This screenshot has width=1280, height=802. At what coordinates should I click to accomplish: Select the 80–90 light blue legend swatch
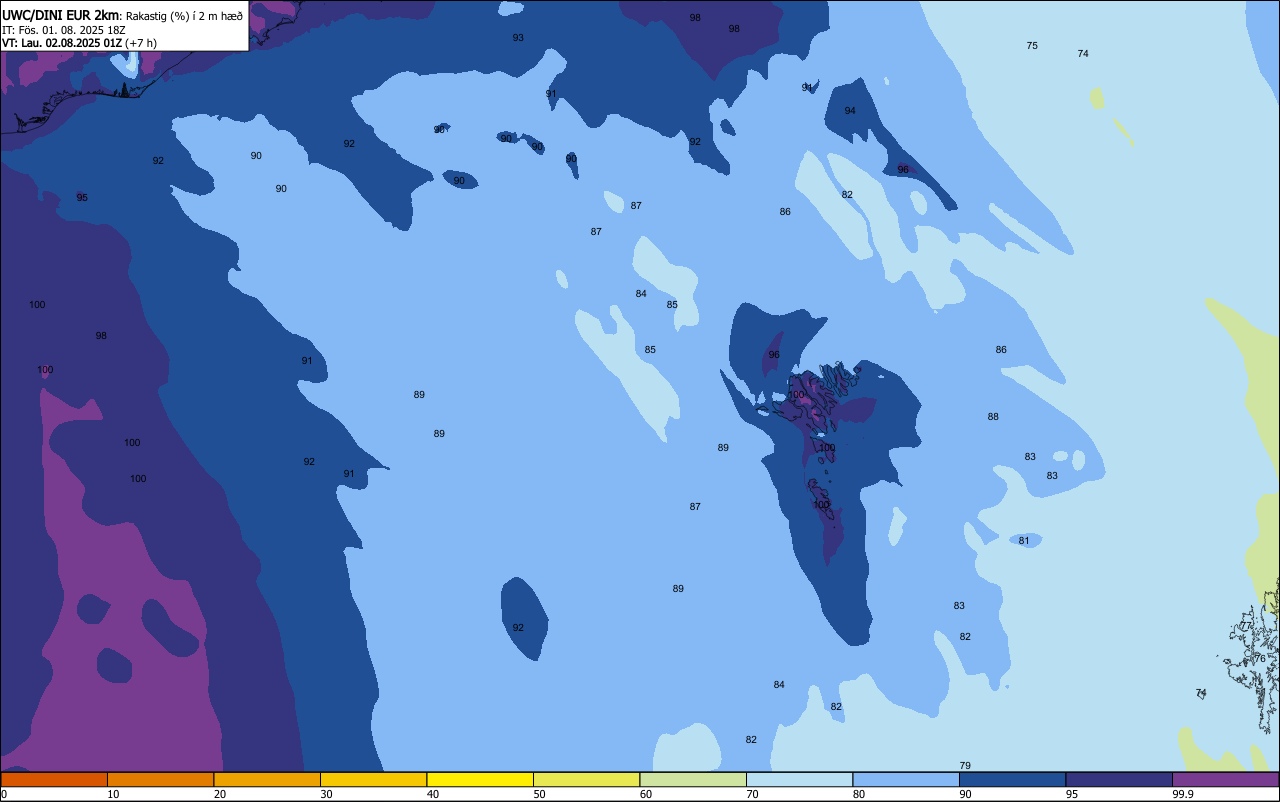(x=906, y=779)
